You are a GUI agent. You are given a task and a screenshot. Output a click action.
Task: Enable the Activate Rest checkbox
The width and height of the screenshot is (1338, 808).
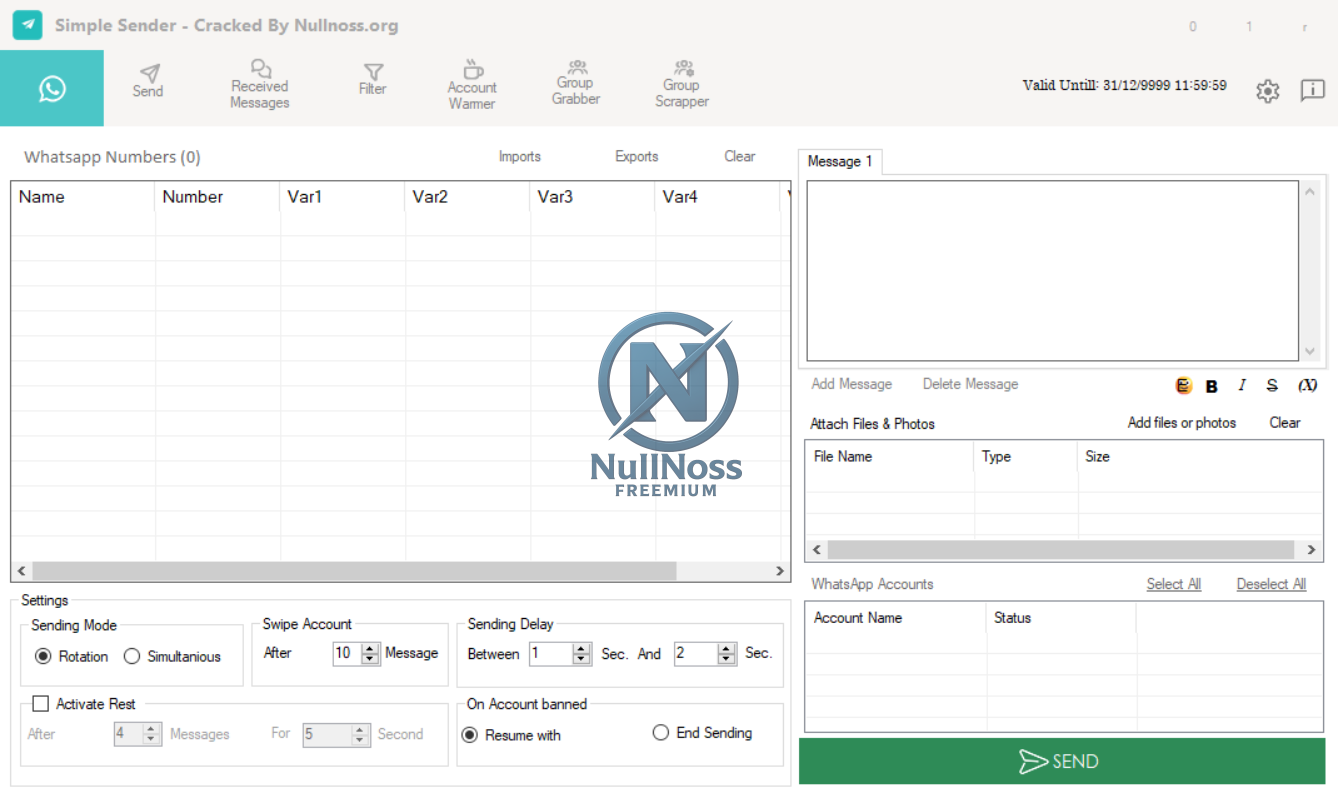(41, 704)
